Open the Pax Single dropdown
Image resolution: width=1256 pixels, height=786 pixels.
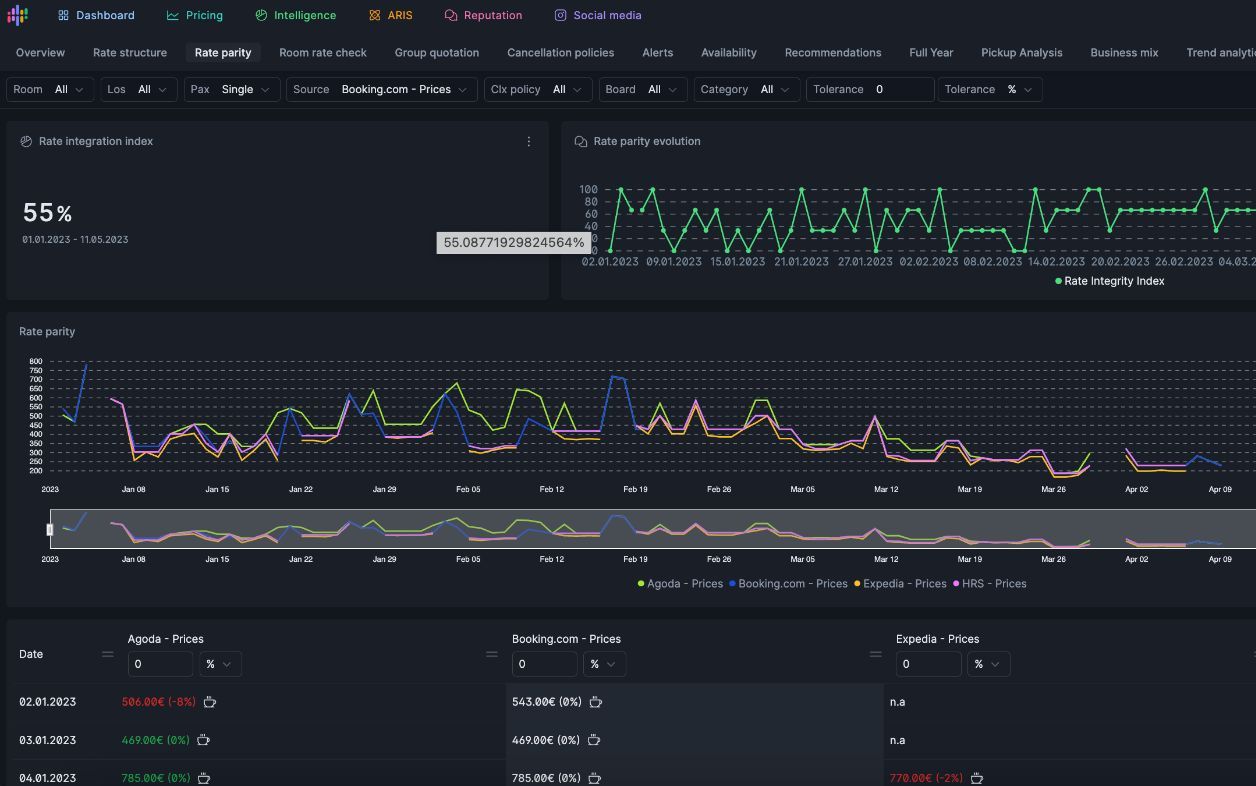(231, 90)
